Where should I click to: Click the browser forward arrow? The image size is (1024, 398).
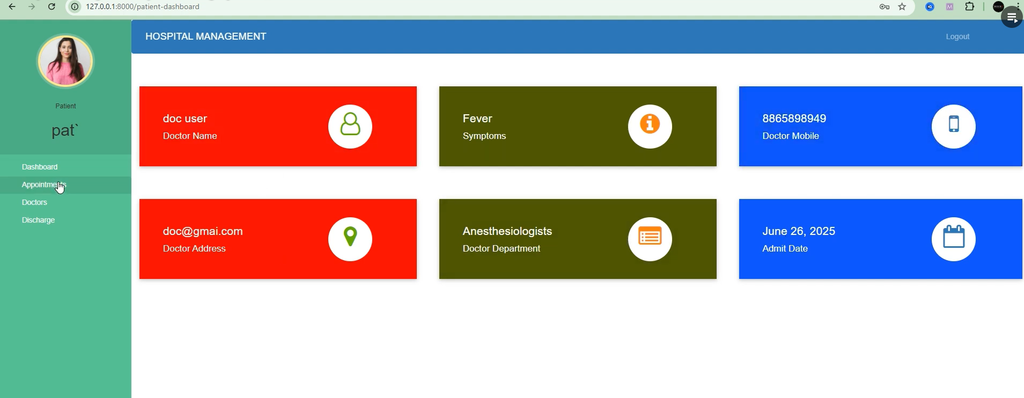coord(31,7)
